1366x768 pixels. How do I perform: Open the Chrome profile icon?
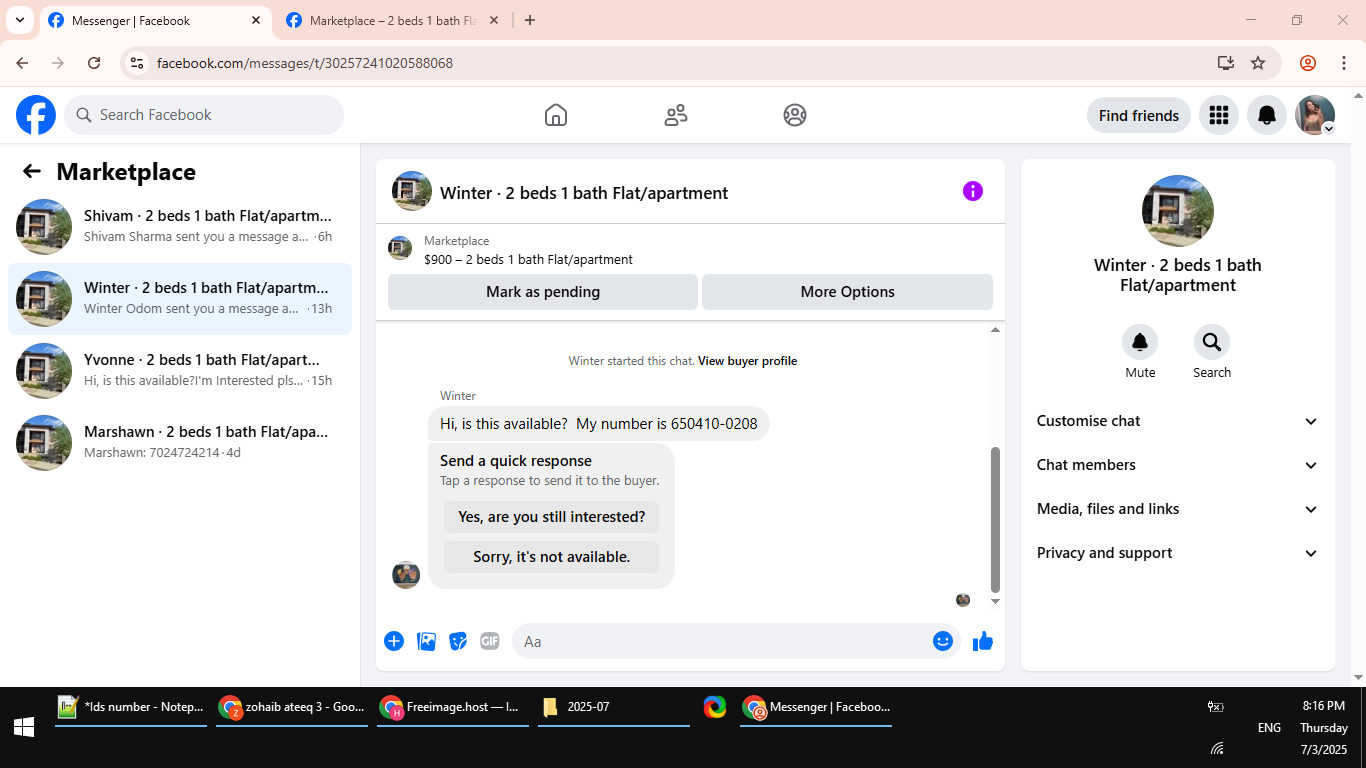(1308, 63)
